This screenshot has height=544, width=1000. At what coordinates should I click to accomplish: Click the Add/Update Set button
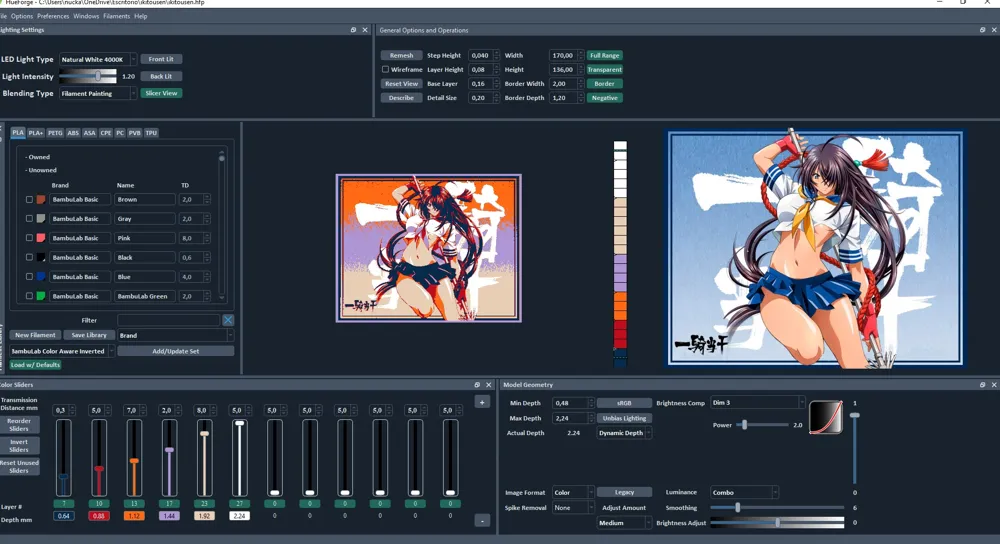coord(175,351)
